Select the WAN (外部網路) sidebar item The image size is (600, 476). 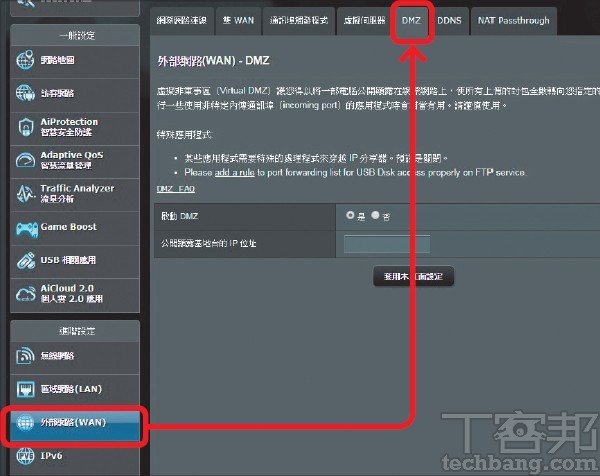(77, 423)
